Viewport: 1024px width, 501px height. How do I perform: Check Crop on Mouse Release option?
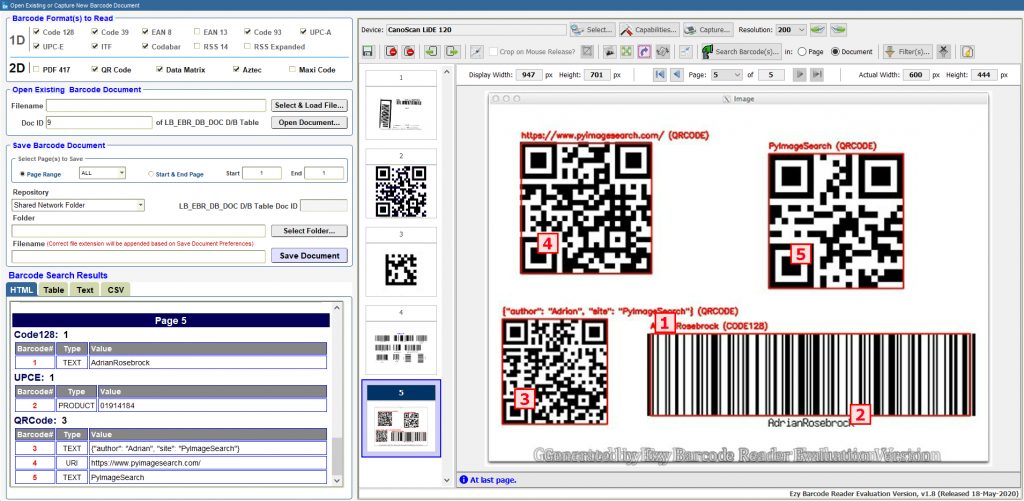point(494,52)
